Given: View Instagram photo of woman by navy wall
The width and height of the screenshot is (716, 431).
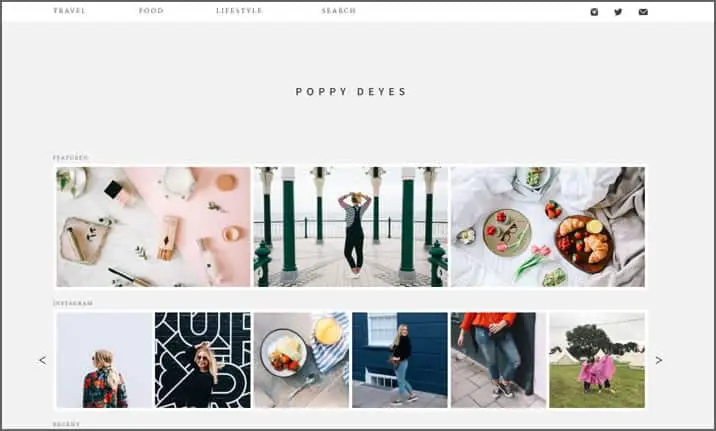Looking at the screenshot, I should [x=400, y=360].
